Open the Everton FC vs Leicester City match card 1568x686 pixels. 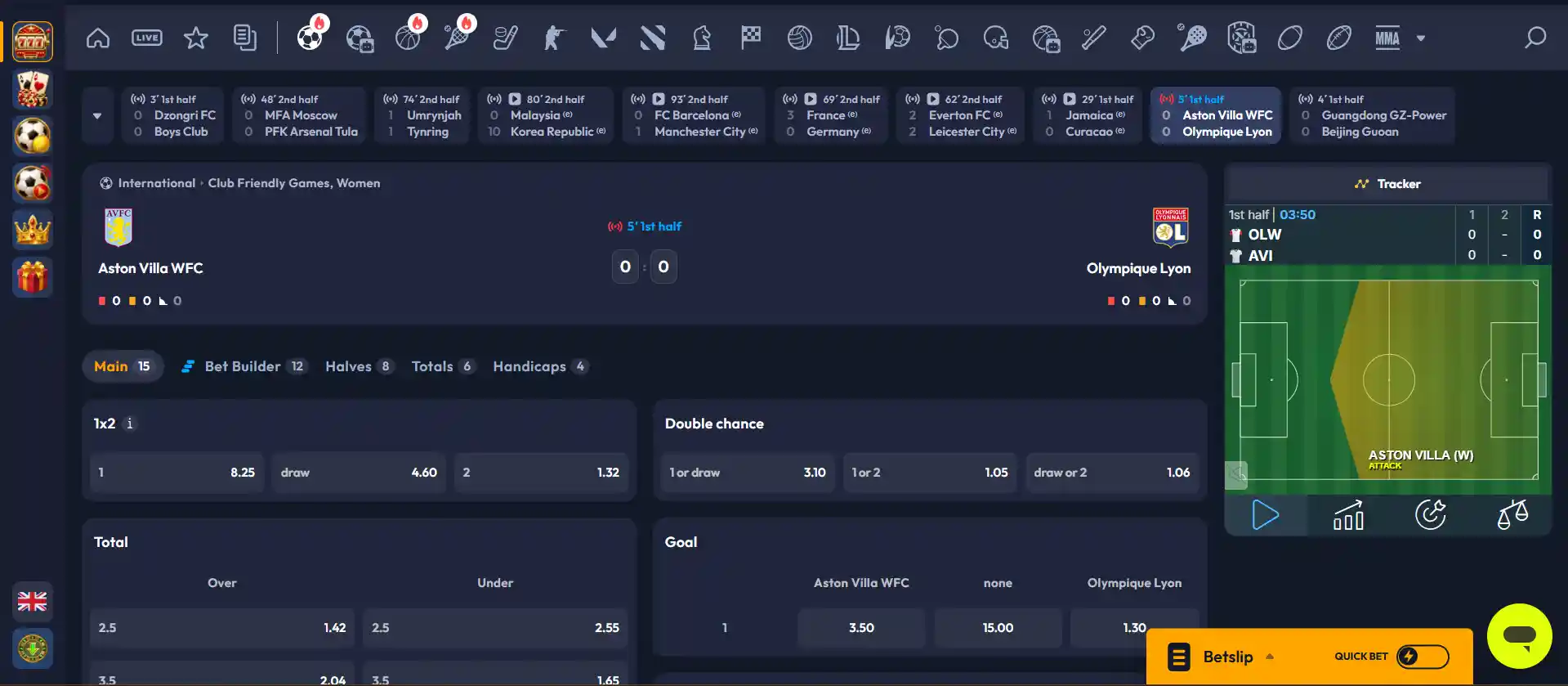pyautogui.click(x=961, y=115)
